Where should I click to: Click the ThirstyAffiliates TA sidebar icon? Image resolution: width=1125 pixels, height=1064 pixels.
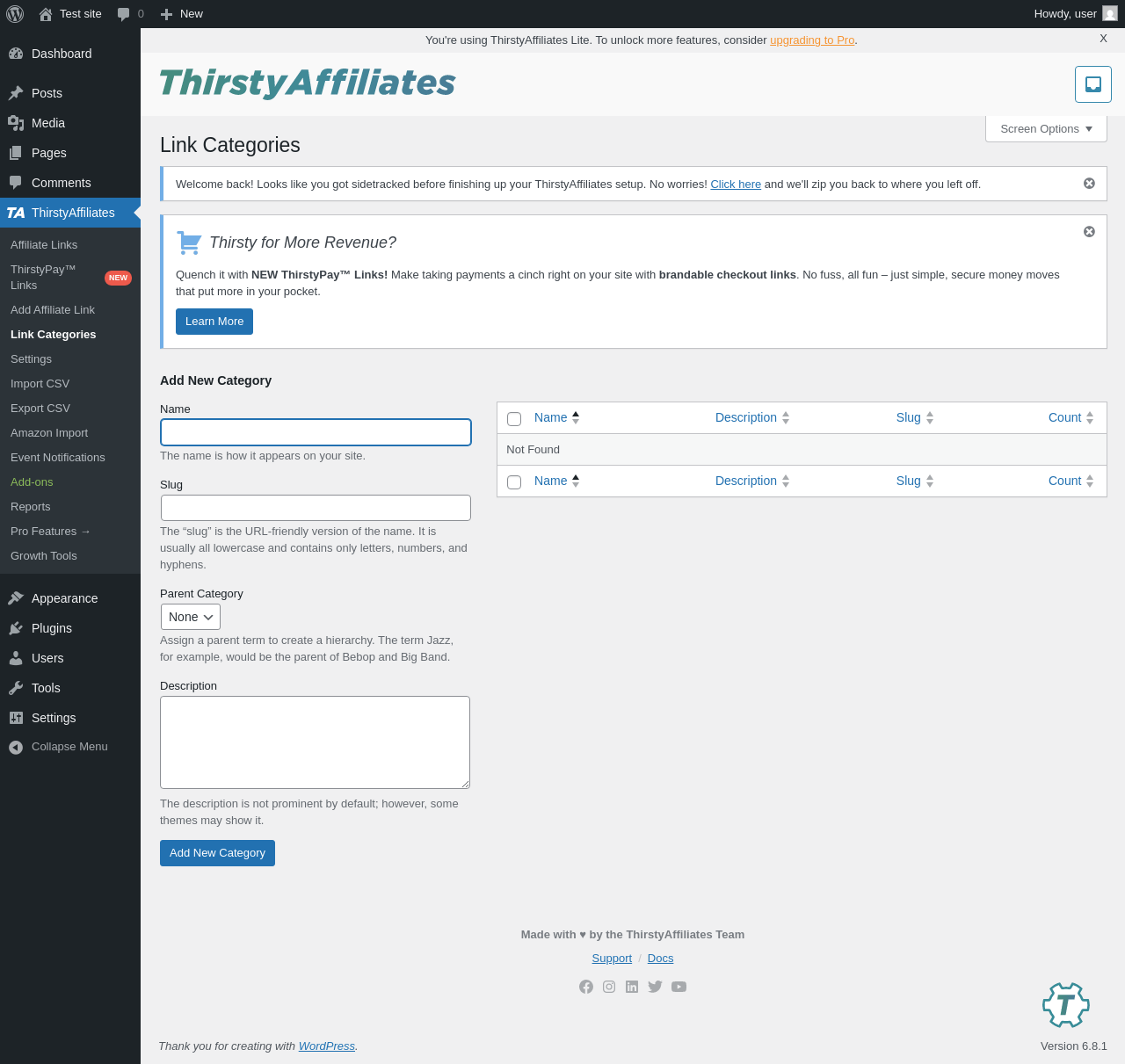click(x=16, y=213)
